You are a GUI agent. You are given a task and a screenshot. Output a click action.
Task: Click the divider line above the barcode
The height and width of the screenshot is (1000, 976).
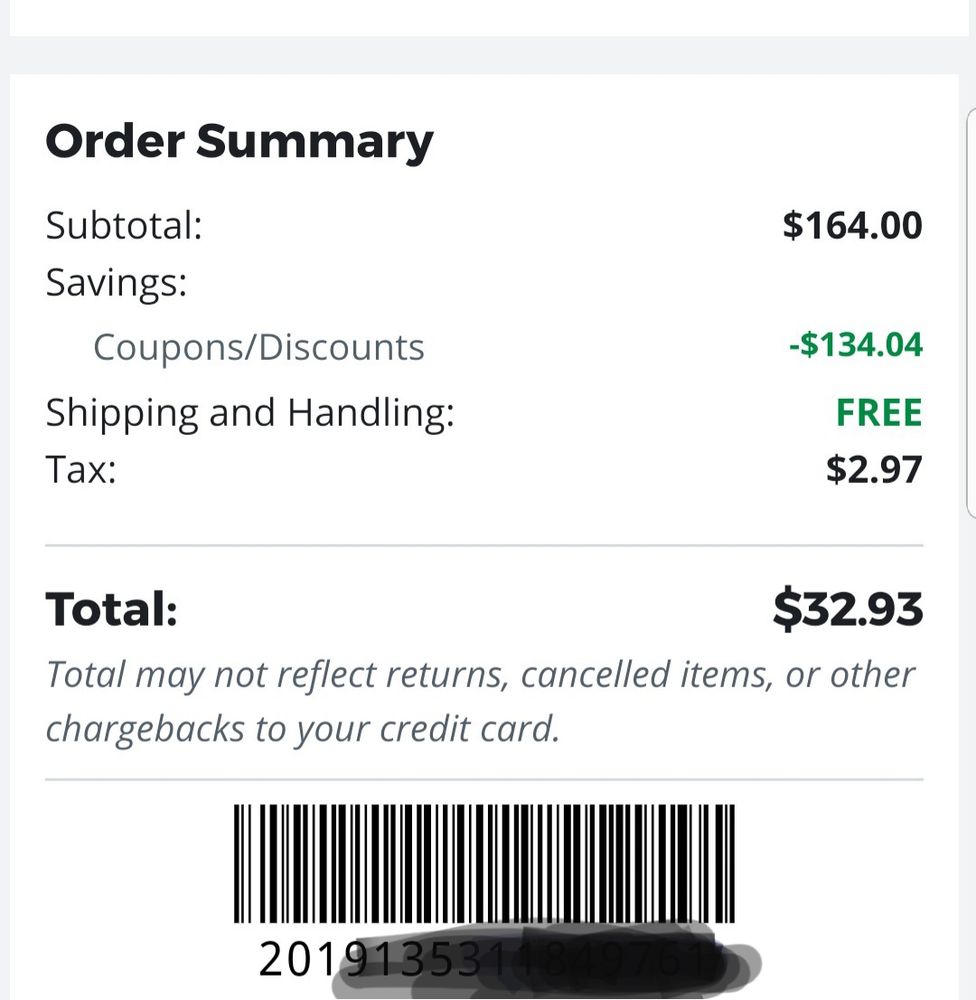click(x=484, y=780)
